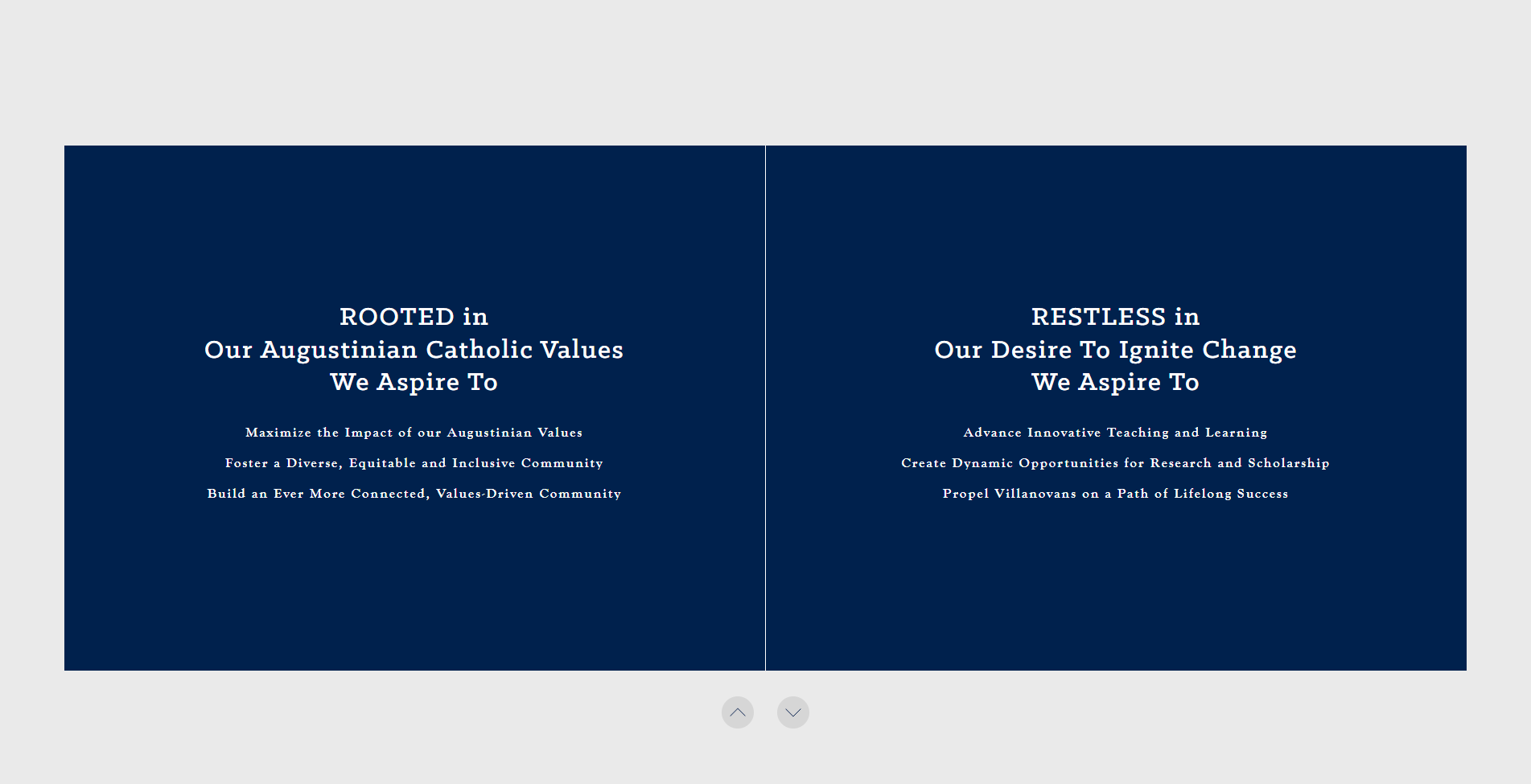1531x784 pixels.
Task: Open 'Create Dynamic Opportunities for Research and Scholarship'
Action: coord(1115,463)
